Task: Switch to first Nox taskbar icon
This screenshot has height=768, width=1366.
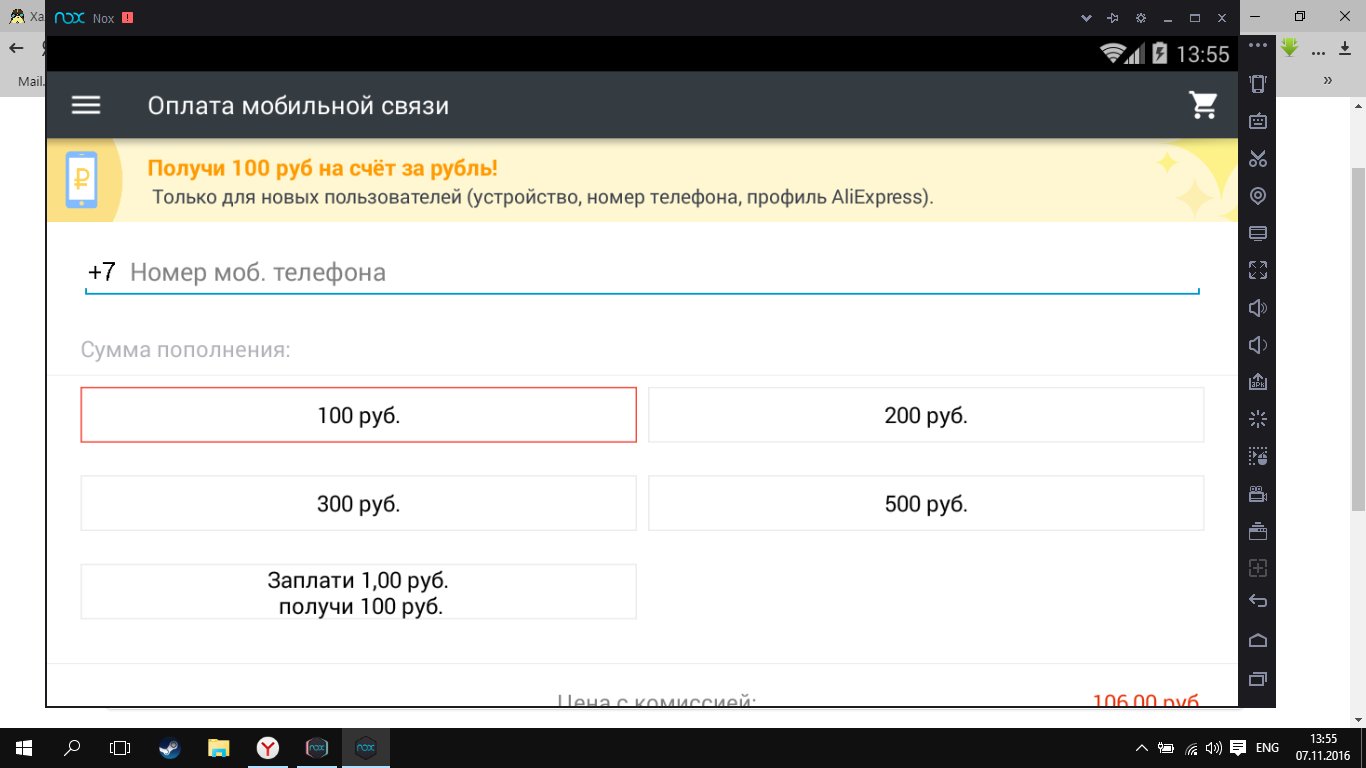Action: click(316, 747)
